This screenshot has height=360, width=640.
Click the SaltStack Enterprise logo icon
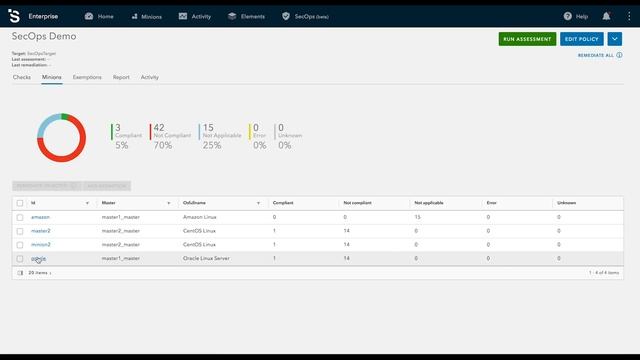[x=14, y=16]
